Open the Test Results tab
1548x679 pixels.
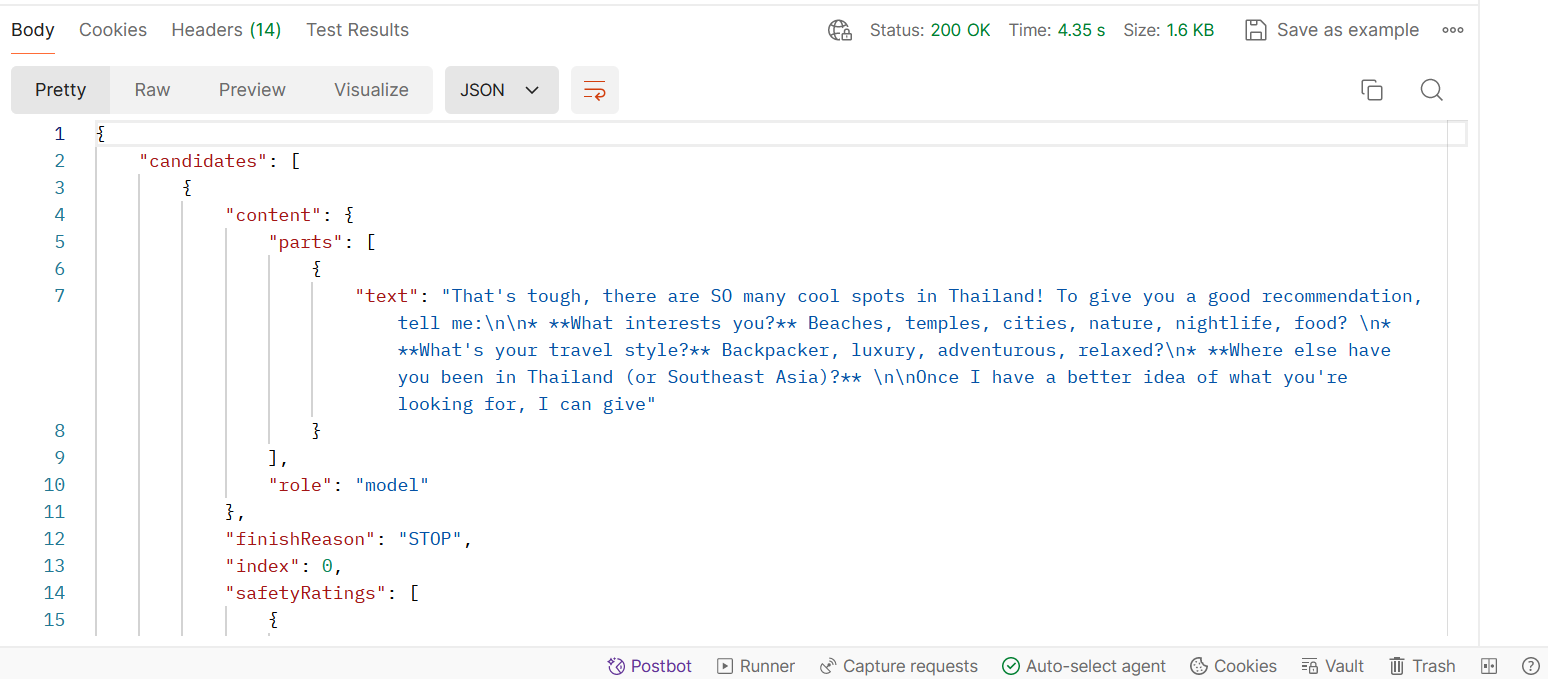(357, 30)
